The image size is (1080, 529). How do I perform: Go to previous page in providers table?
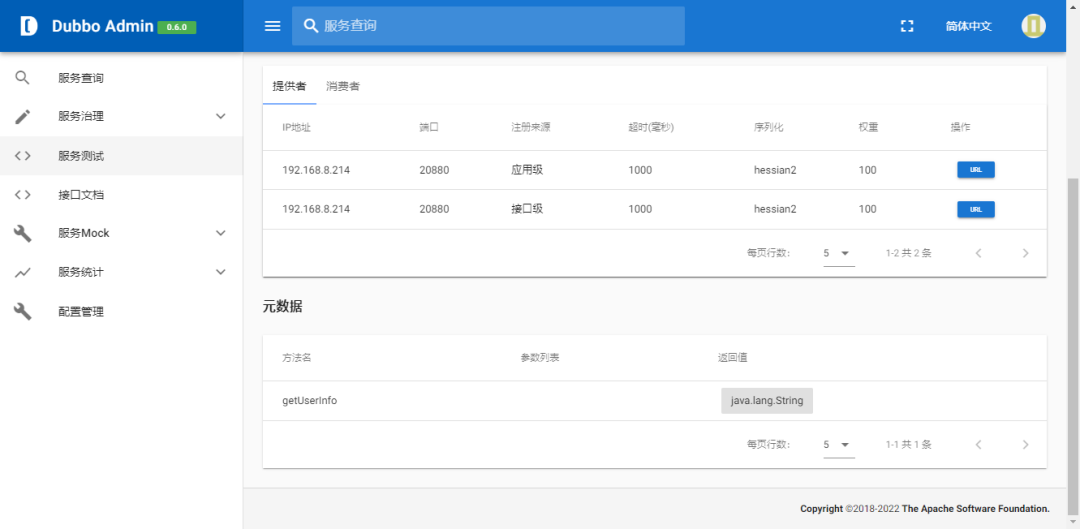978,253
